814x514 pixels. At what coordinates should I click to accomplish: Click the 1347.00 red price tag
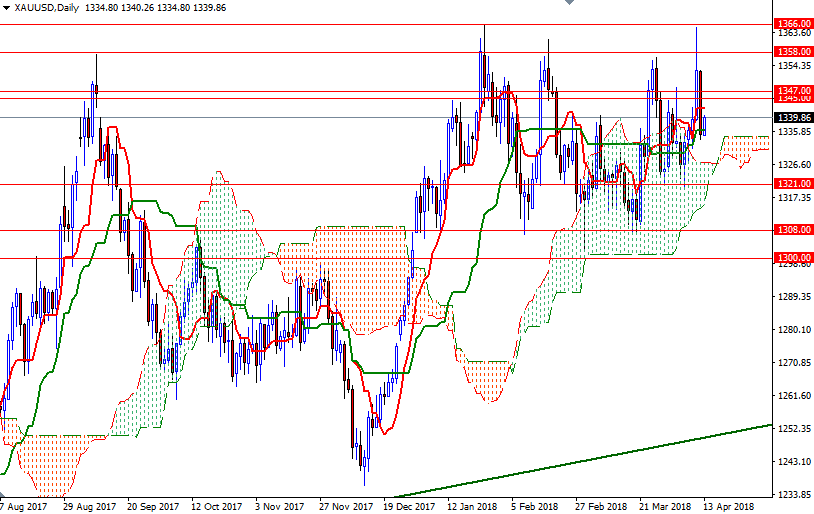pos(793,90)
